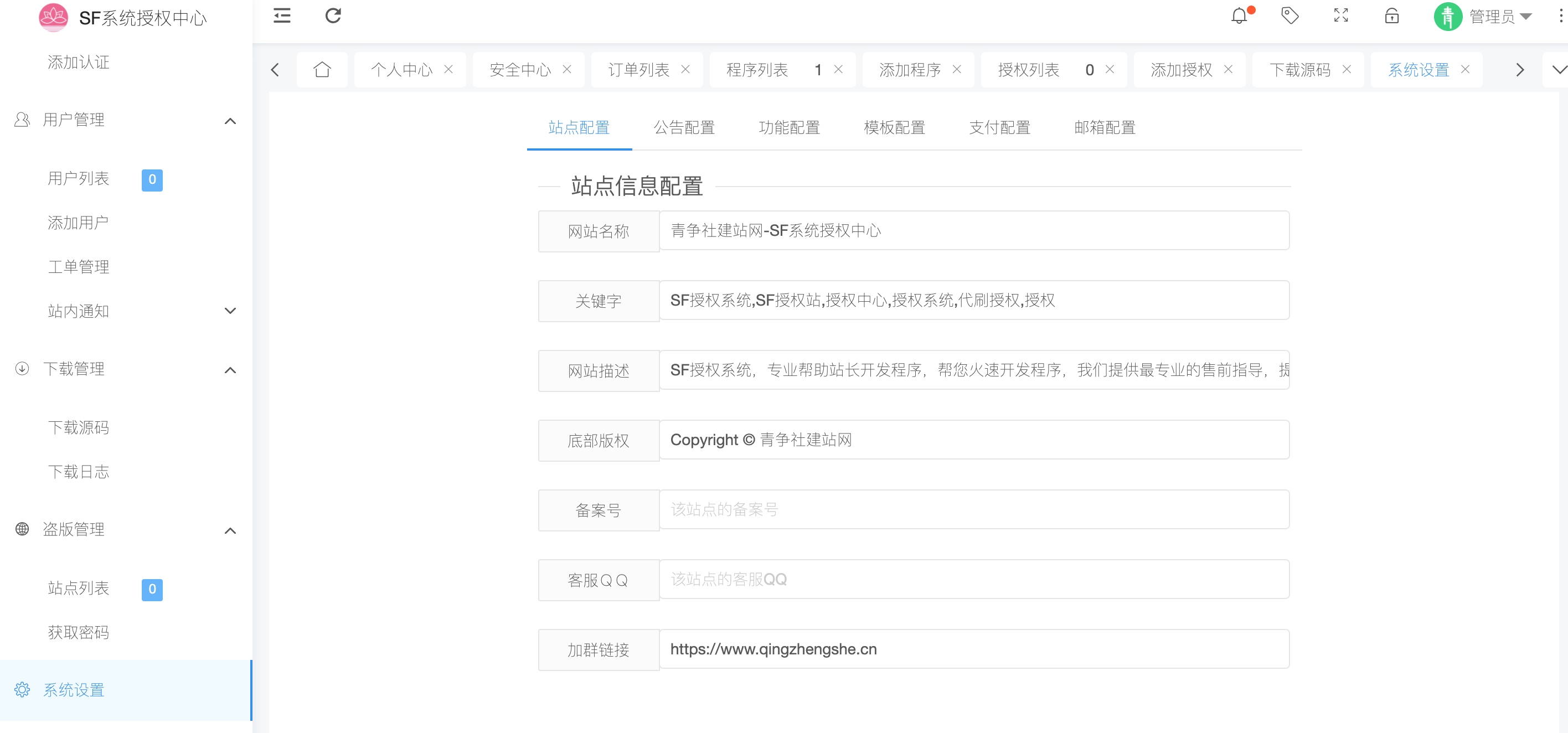Click the 系统设置 gear icon in sidebar
Image resolution: width=1568 pixels, height=733 pixels.
click(22, 689)
